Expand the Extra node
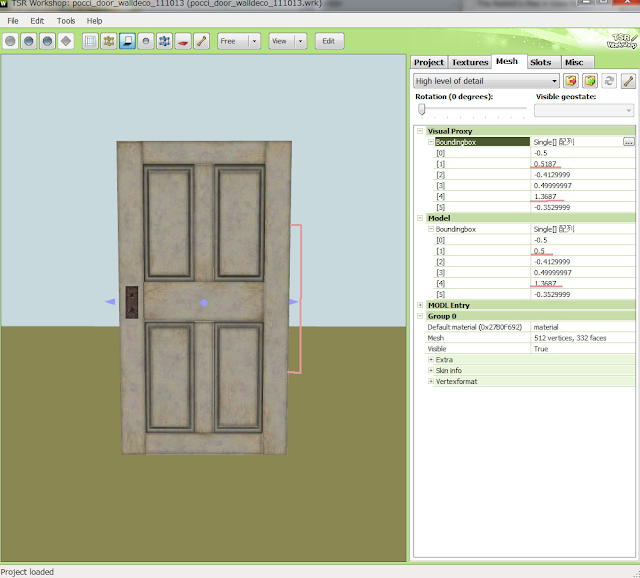This screenshot has height=578, width=640. [431, 360]
